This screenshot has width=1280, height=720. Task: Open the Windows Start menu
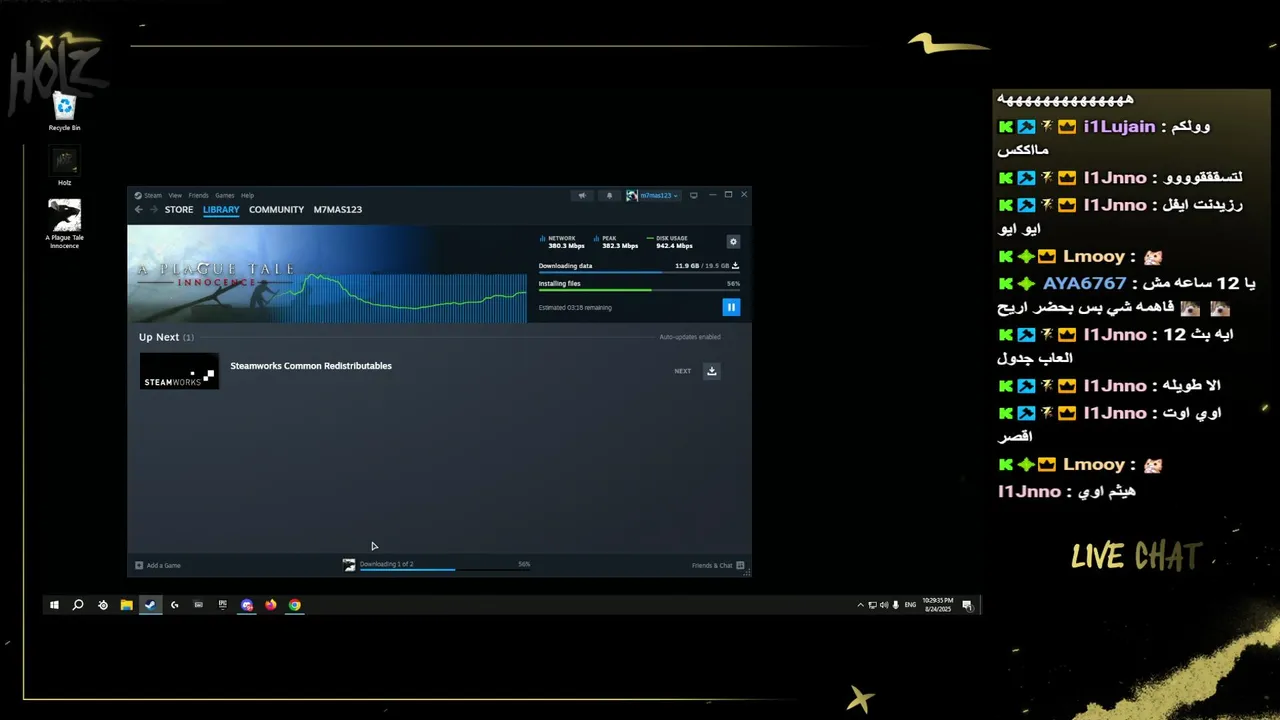(54, 605)
